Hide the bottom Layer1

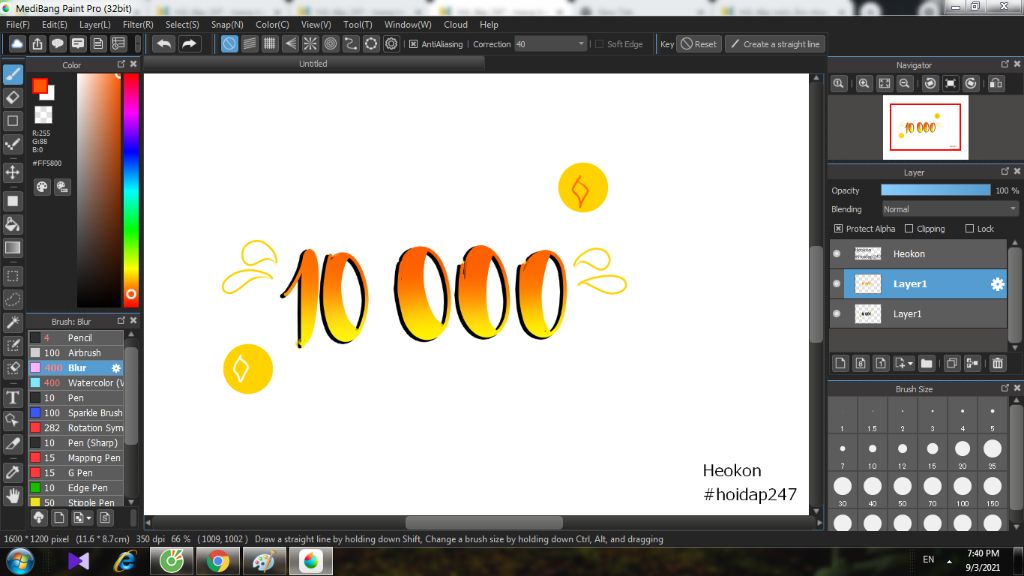coord(837,314)
